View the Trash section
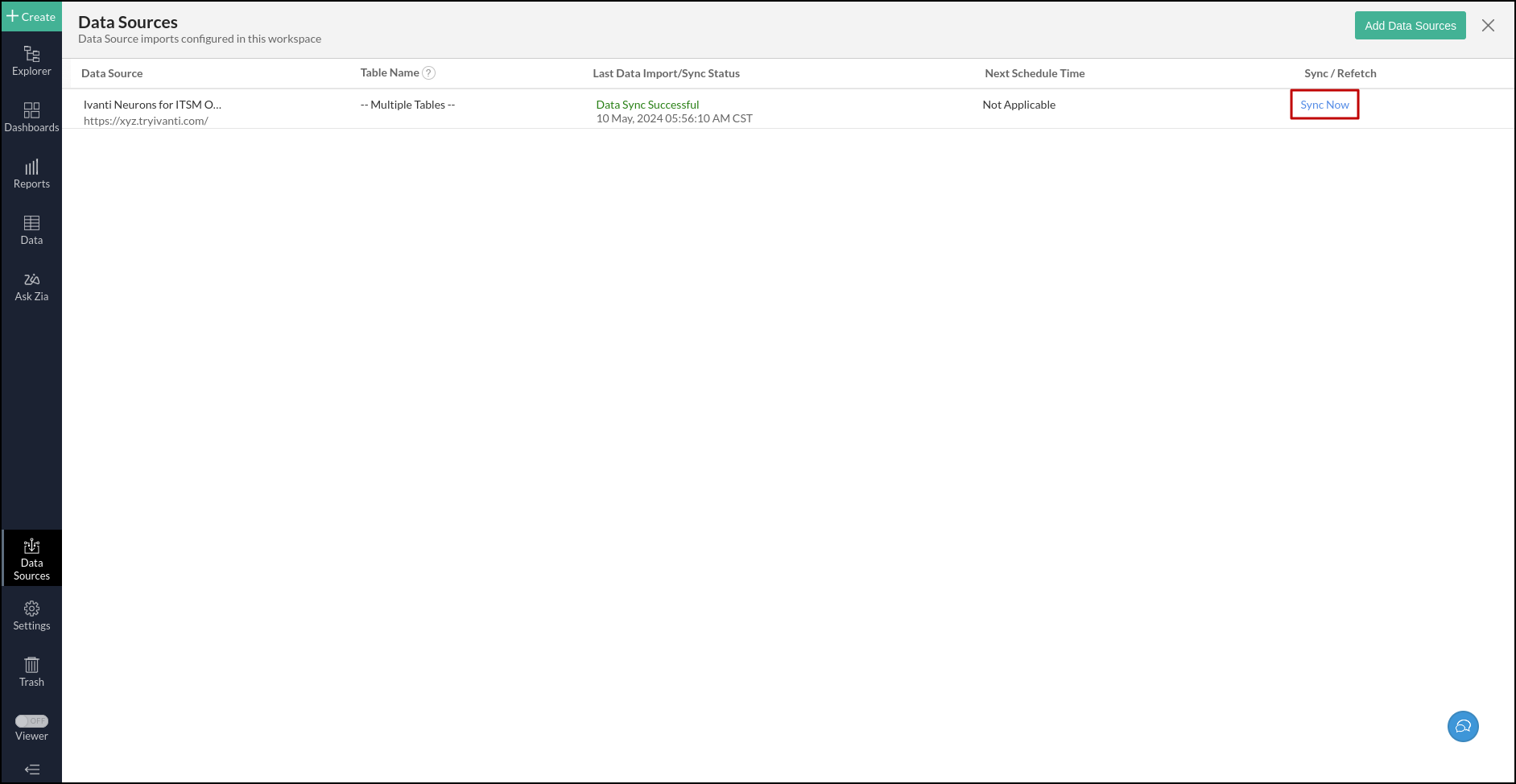 (x=31, y=671)
